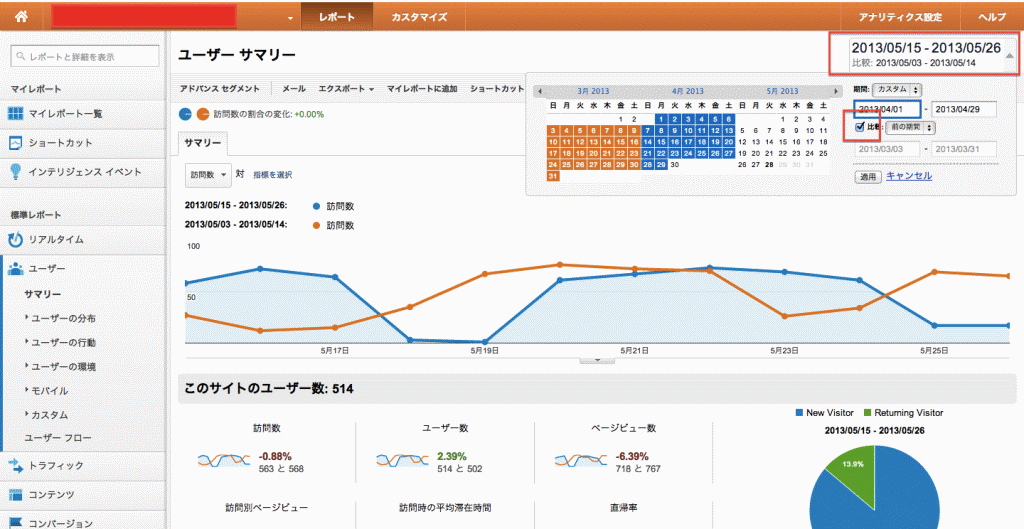Click the ユーザー people icon in sidebar
The height and width of the screenshot is (529, 1024).
(x=16, y=269)
